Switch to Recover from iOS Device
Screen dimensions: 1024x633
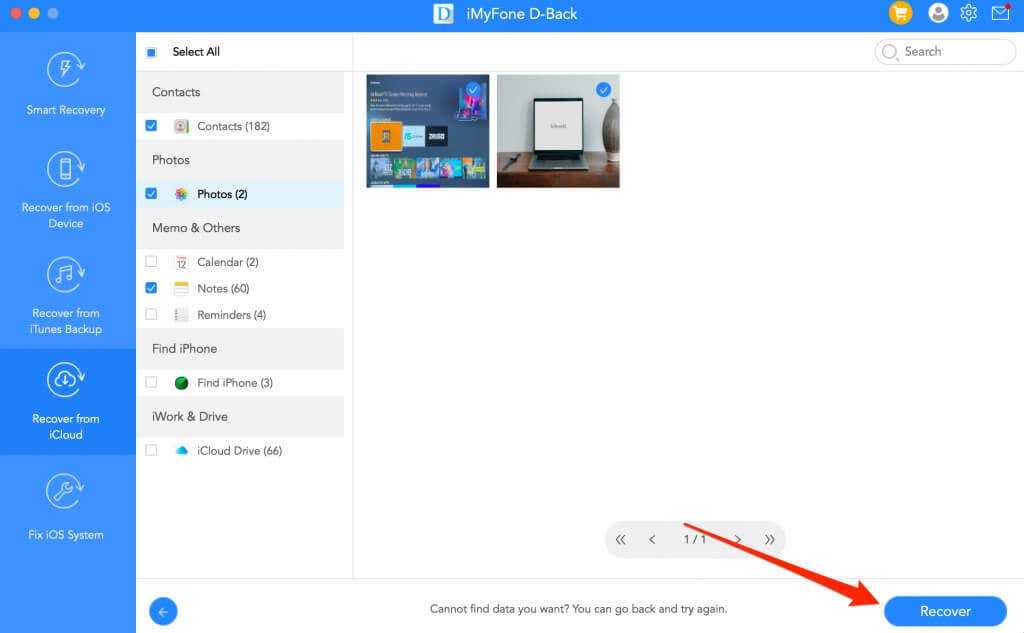click(x=66, y=188)
